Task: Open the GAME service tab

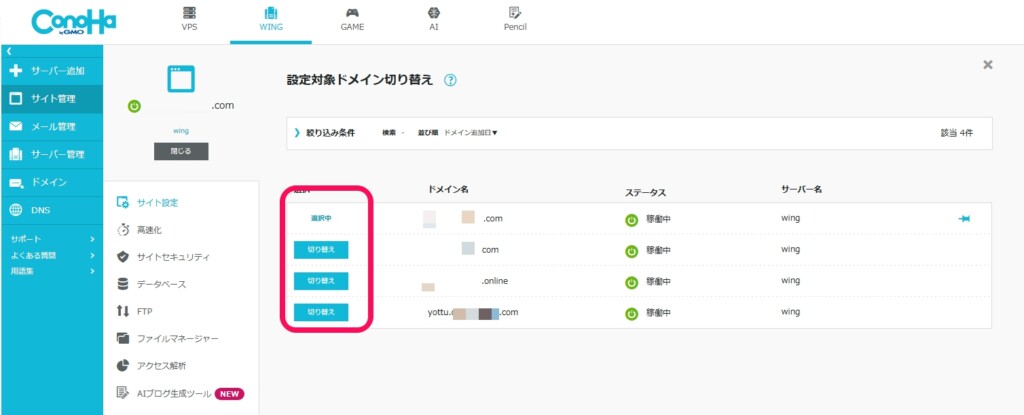Action: point(352,20)
